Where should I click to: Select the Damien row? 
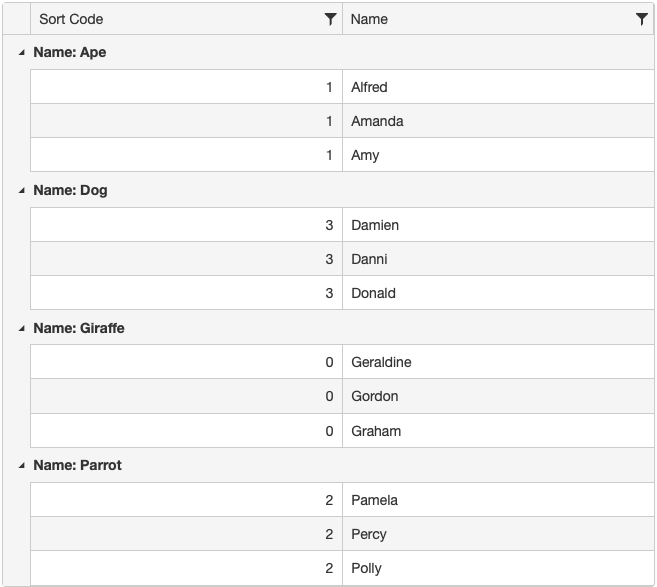tap(342, 225)
